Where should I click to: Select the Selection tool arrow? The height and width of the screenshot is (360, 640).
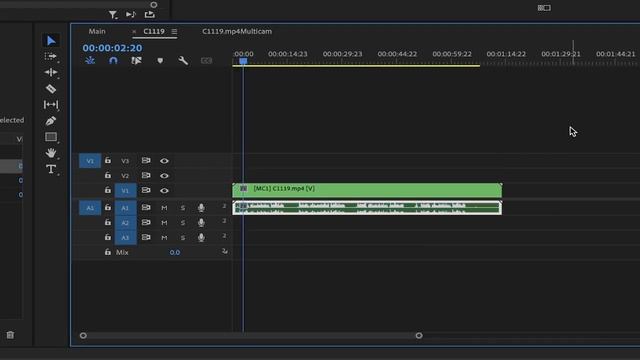tap(51, 40)
